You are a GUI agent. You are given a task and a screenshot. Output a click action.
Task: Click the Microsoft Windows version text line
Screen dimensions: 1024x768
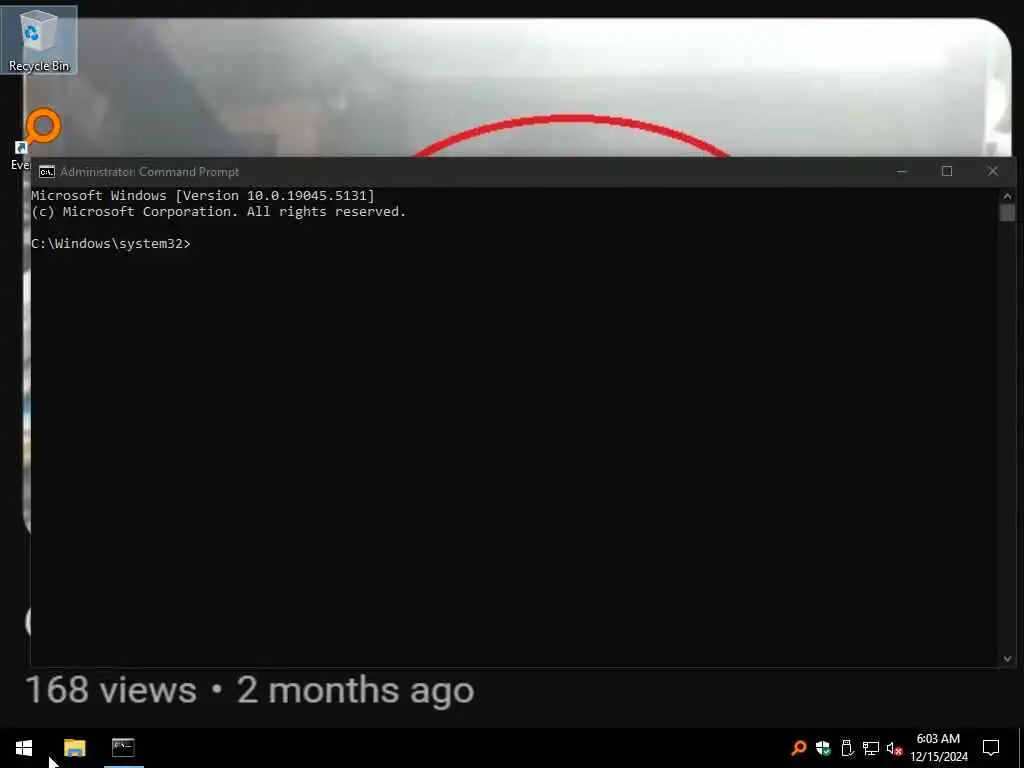(x=203, y=195)
